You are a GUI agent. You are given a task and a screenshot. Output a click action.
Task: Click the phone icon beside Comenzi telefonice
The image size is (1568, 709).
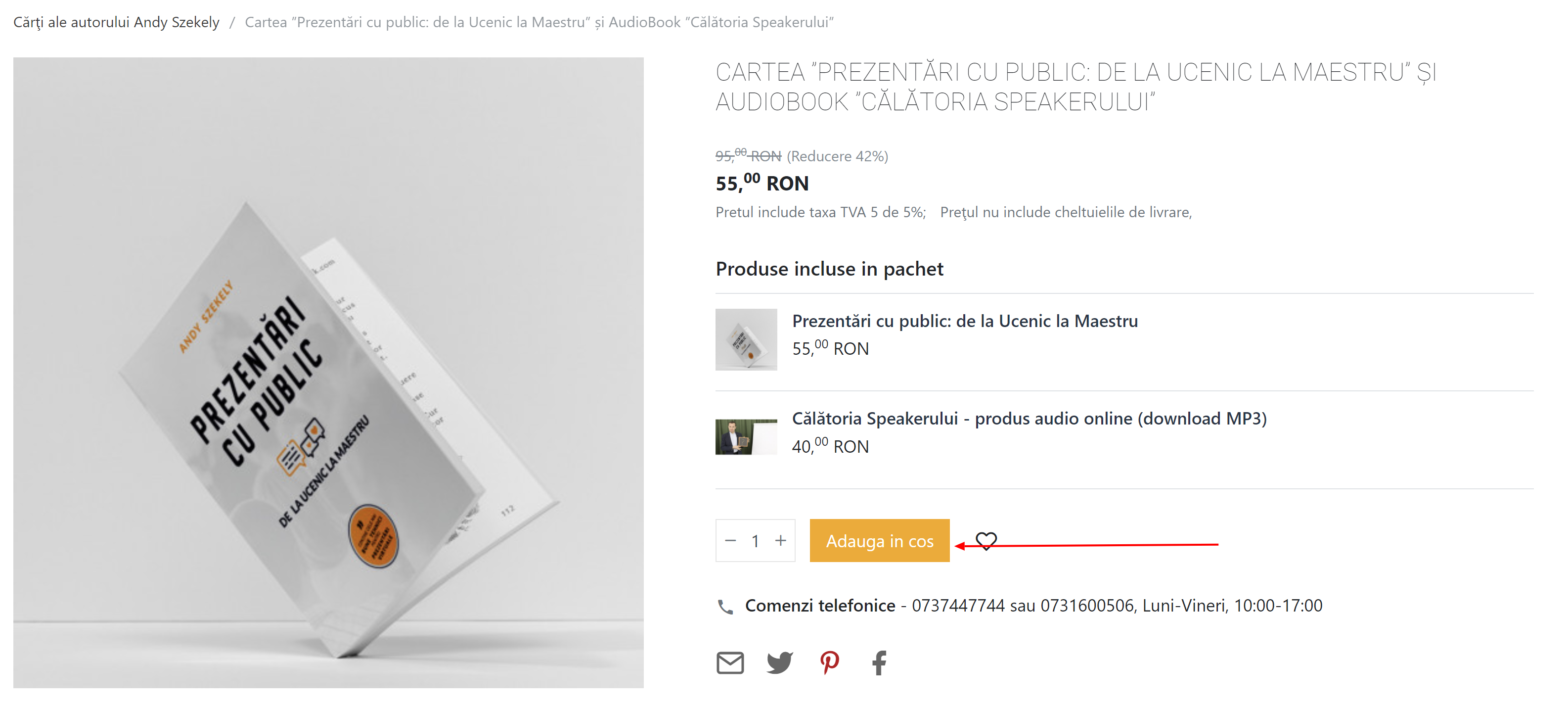[725, 607]
